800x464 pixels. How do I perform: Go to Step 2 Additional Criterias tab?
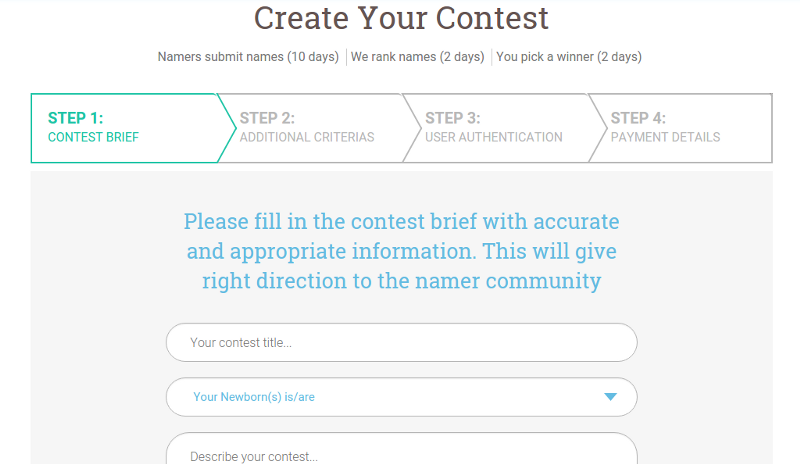(311, 128)
